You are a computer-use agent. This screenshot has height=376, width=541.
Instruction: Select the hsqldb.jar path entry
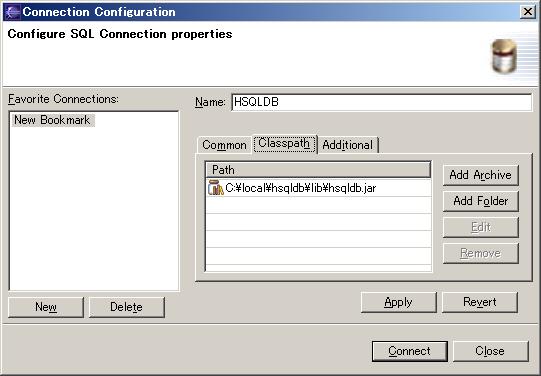(318, 188)
